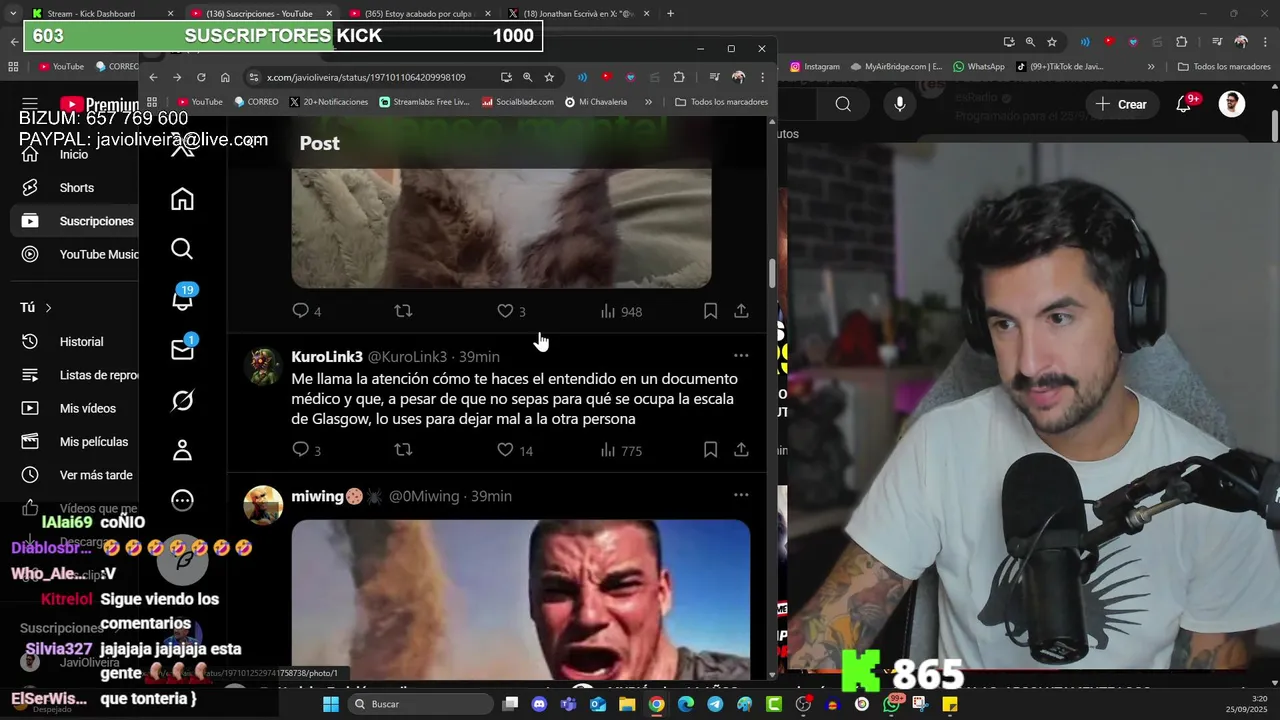
Task: Open Streamlabs bookmark in front window
Action: pyautogui.click(x=424, y=102)
